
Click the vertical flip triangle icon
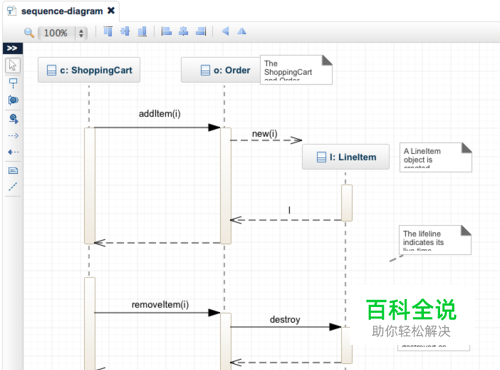point(242,31)
